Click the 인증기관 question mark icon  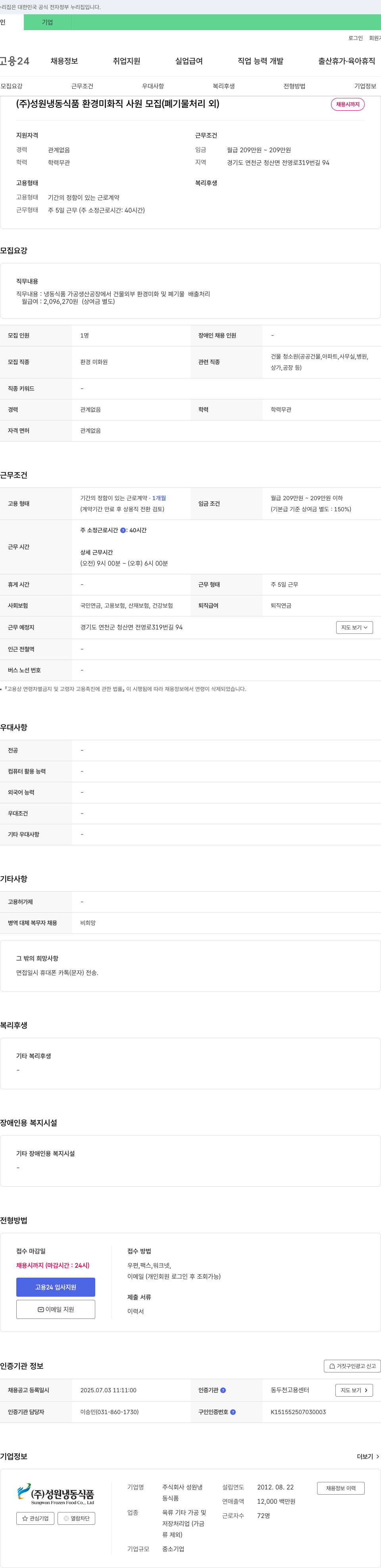pos(223,1390)
